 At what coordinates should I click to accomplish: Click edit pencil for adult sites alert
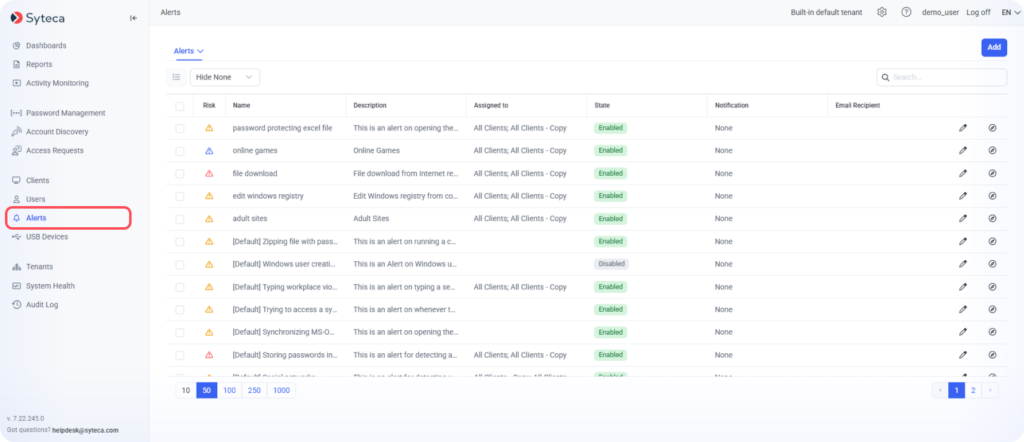[x=963, y=218]
